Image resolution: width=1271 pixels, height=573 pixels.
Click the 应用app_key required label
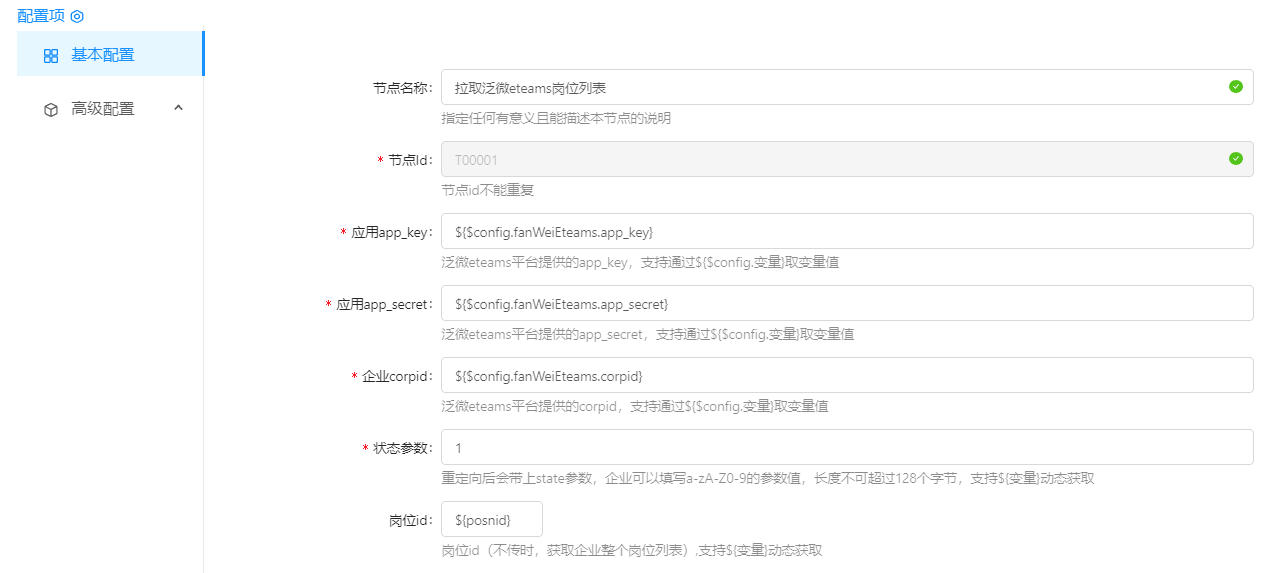pos(391,232)
